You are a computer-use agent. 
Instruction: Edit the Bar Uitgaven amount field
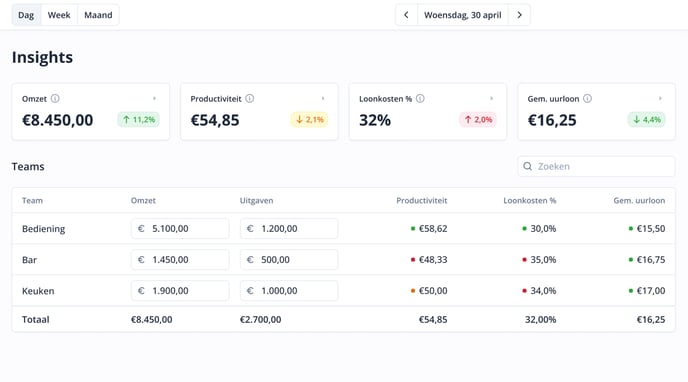point(289,260)
